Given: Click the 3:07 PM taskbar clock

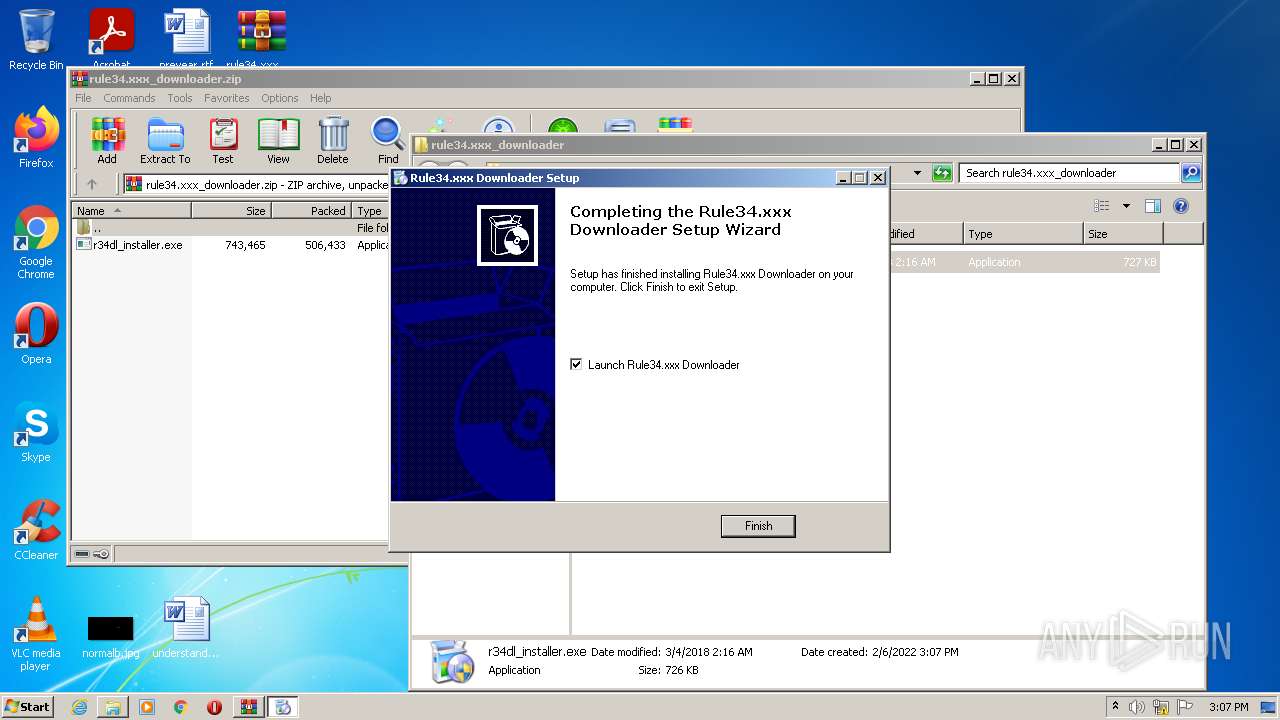Looking at the screenshot, I should (x=1229, y=707).
